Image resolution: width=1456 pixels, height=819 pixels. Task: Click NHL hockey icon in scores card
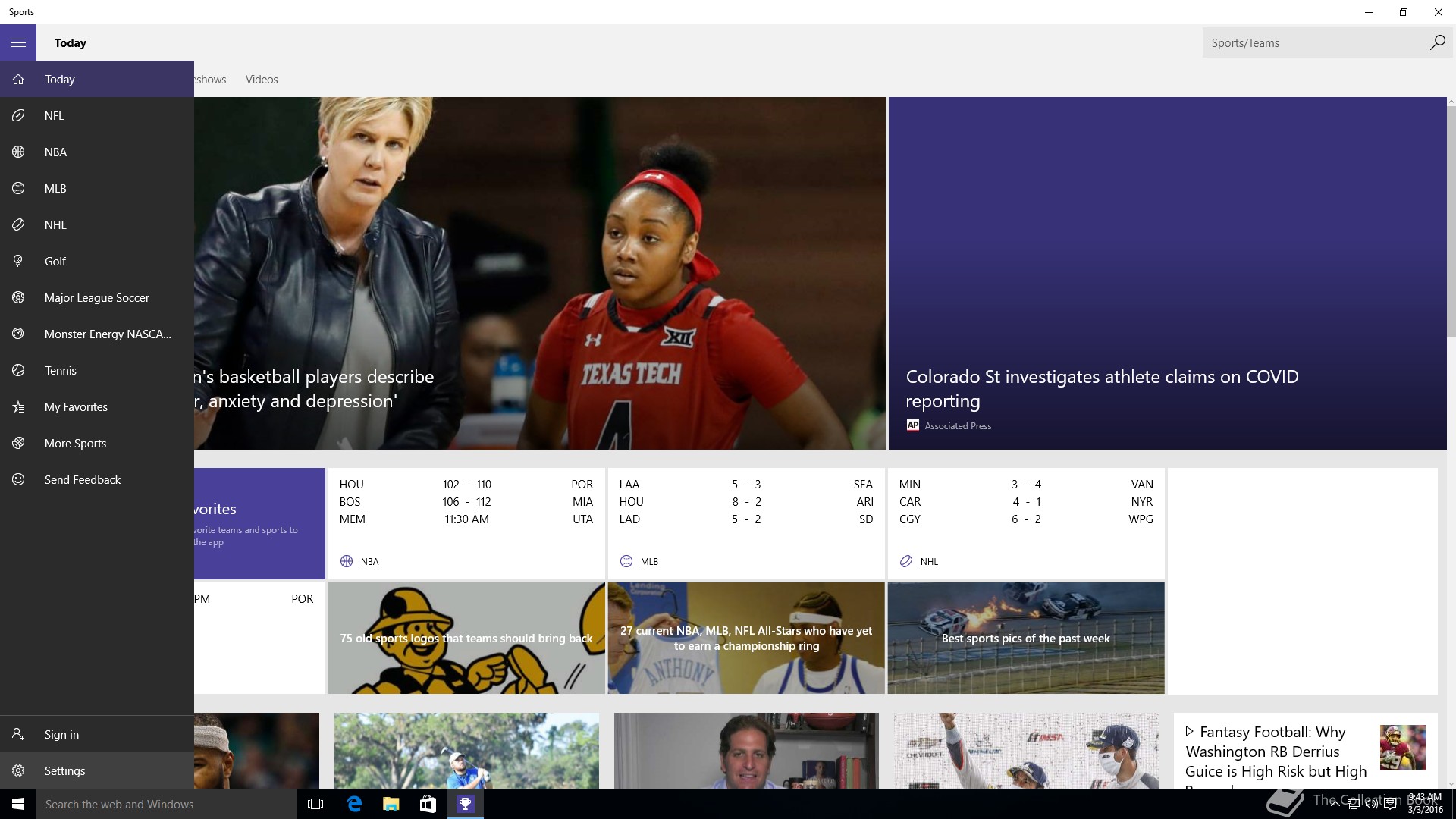click(906, 561)
